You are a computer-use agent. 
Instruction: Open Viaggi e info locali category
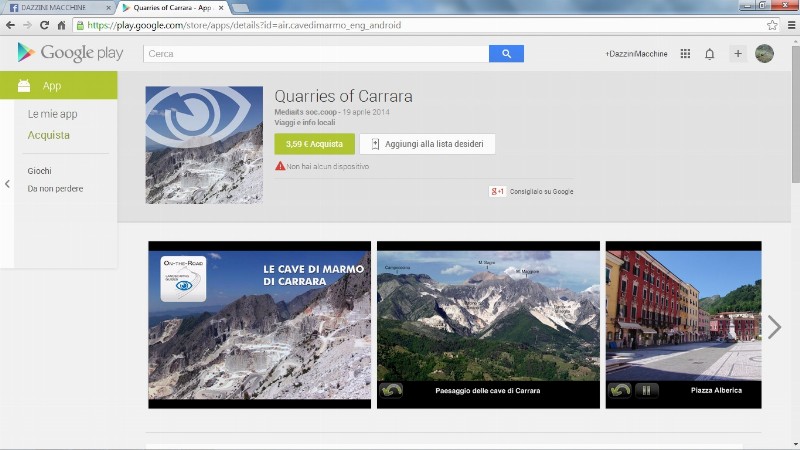[305, 122]
